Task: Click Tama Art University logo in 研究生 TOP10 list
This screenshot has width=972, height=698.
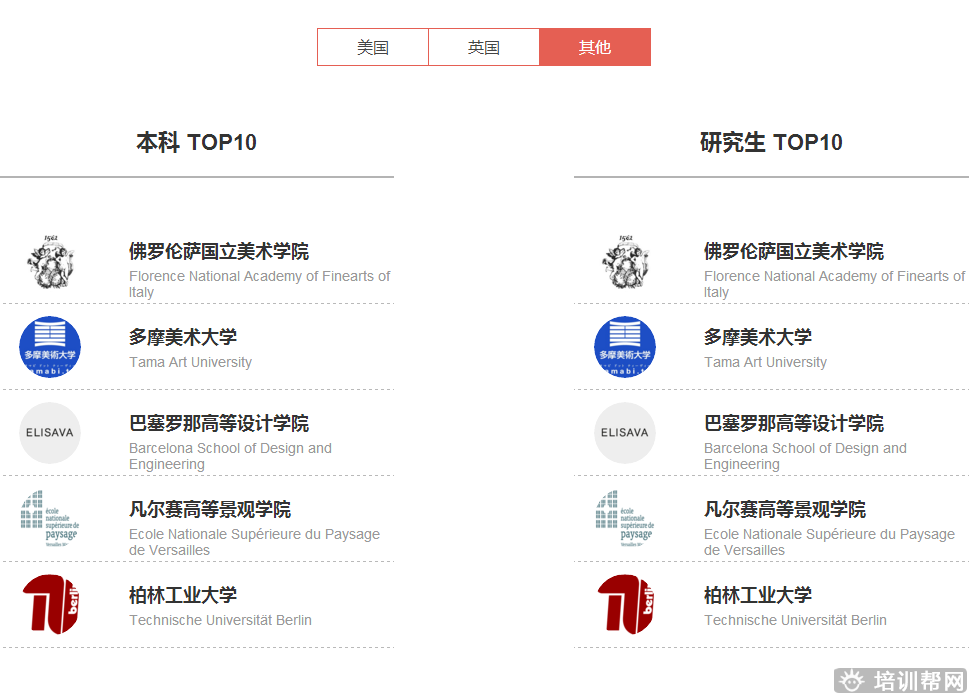Action: point(625,347)
